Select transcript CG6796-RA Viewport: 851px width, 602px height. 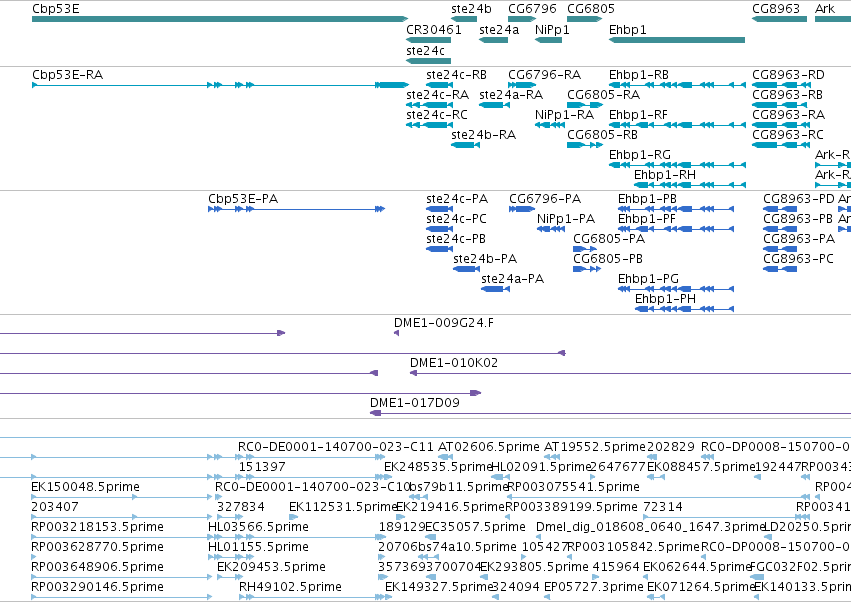tap(544, 74)
